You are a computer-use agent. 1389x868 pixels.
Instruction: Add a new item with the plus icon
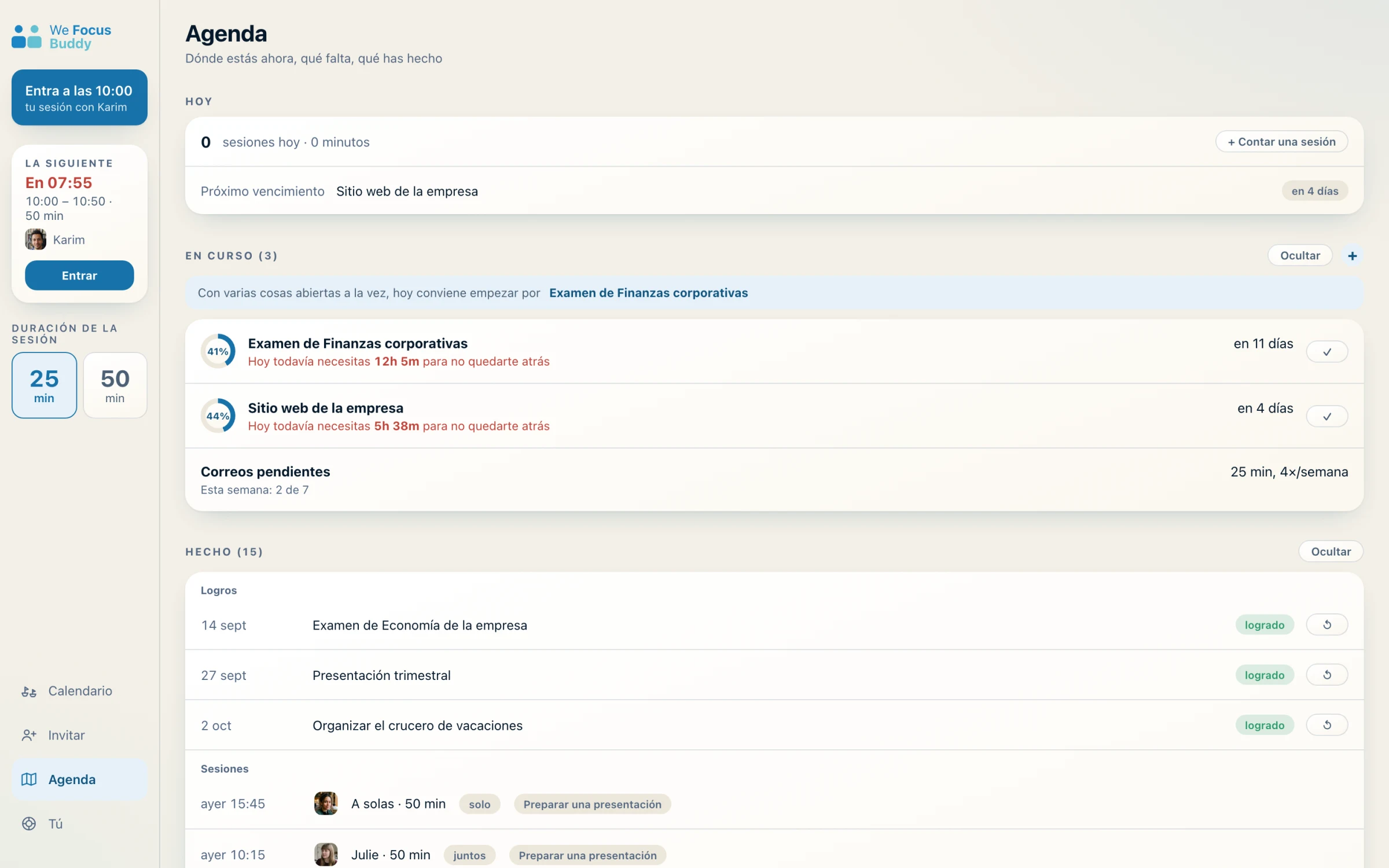1352,256
